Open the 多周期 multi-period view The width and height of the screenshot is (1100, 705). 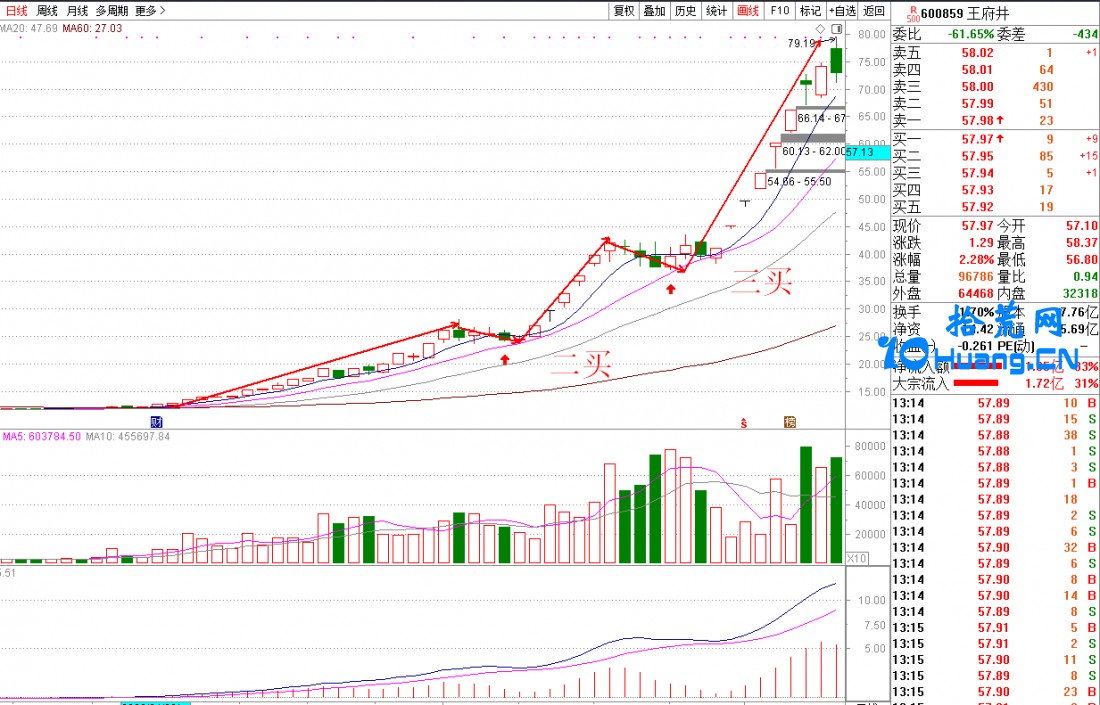pos(112,11)
